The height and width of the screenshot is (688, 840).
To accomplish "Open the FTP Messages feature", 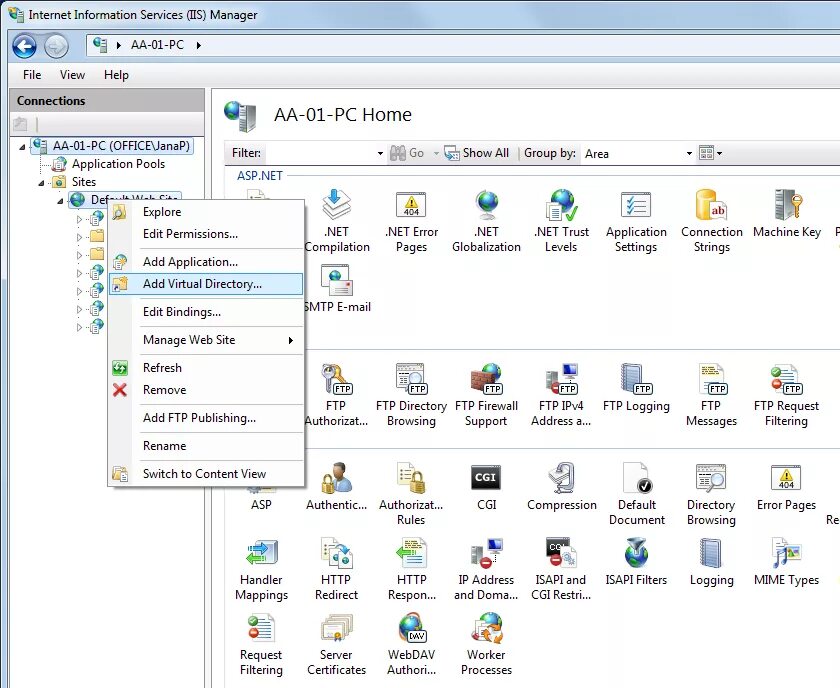I will (711, 394).
